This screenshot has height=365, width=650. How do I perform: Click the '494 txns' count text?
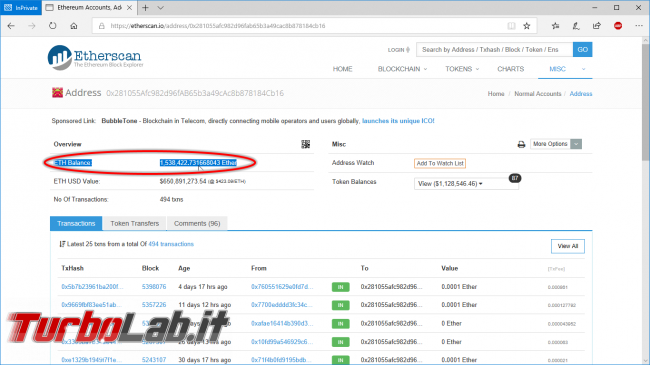pyautogui.click(x=171, y=200)
